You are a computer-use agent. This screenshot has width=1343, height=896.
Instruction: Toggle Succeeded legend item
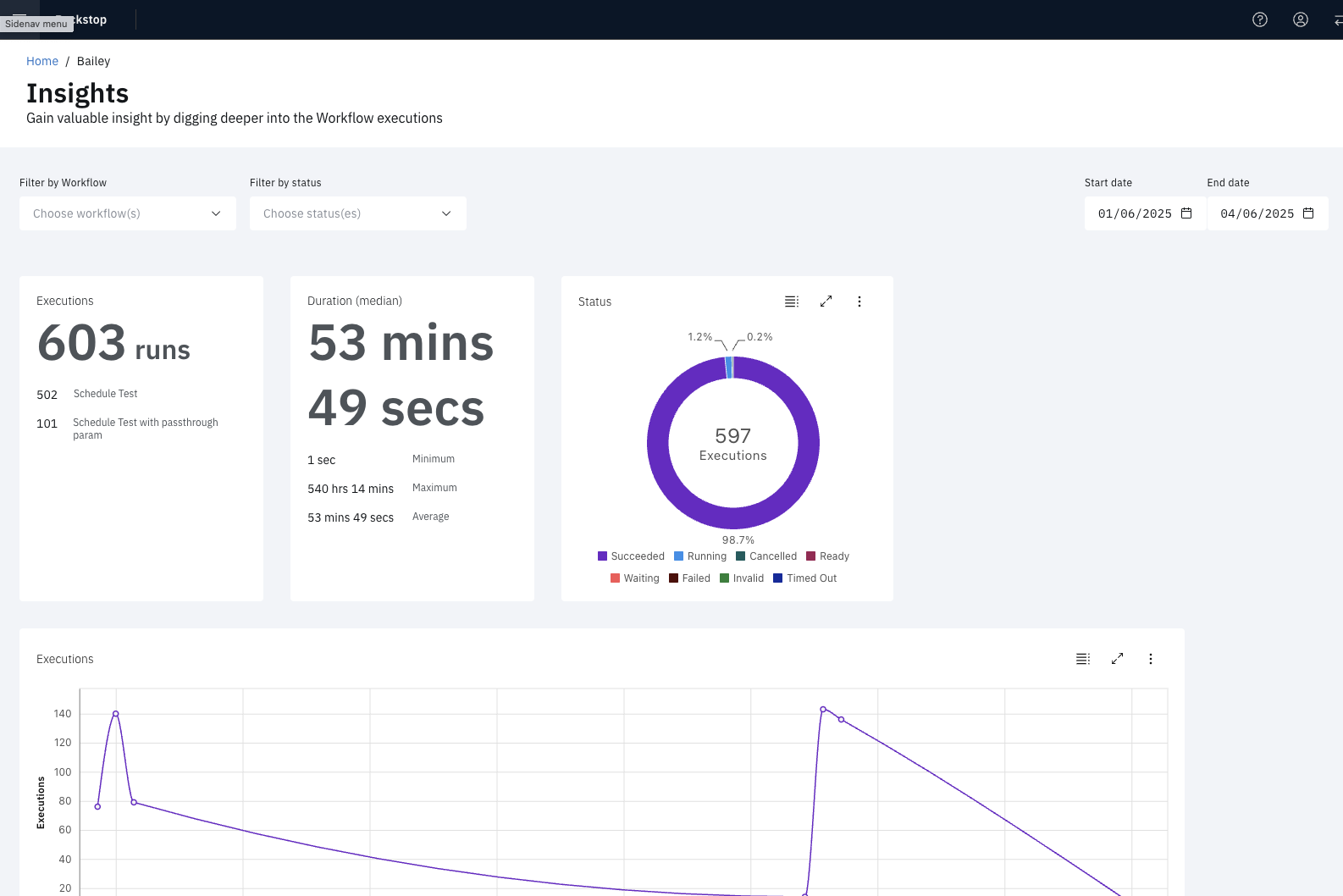[x=631, y=556]
